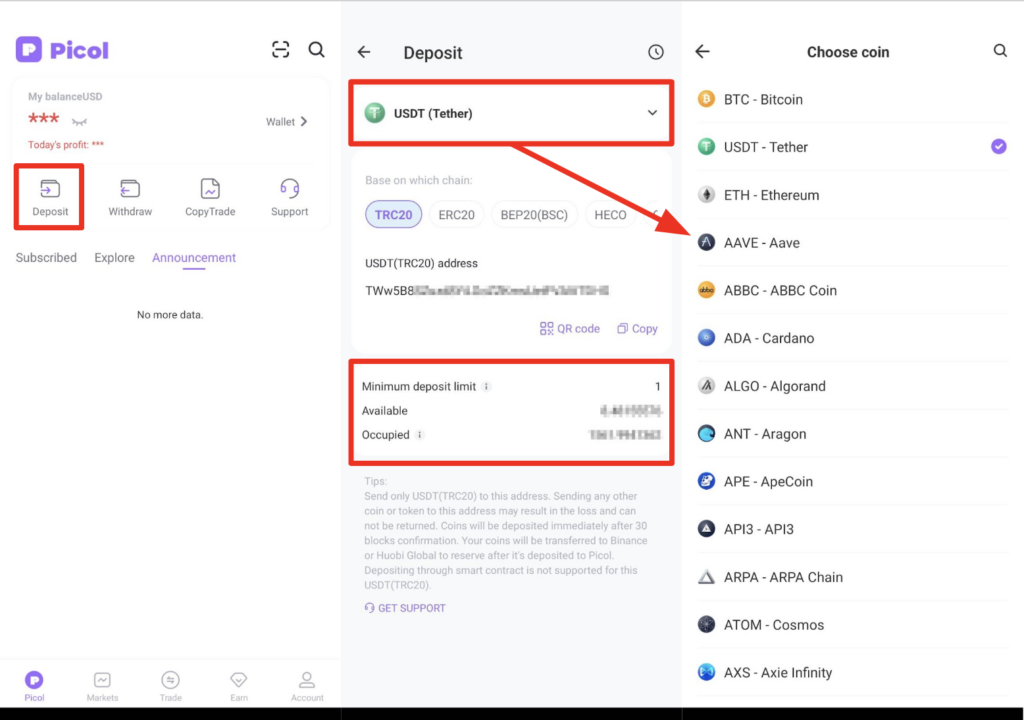Open deposit history clock icon

[x=656, y=52]
